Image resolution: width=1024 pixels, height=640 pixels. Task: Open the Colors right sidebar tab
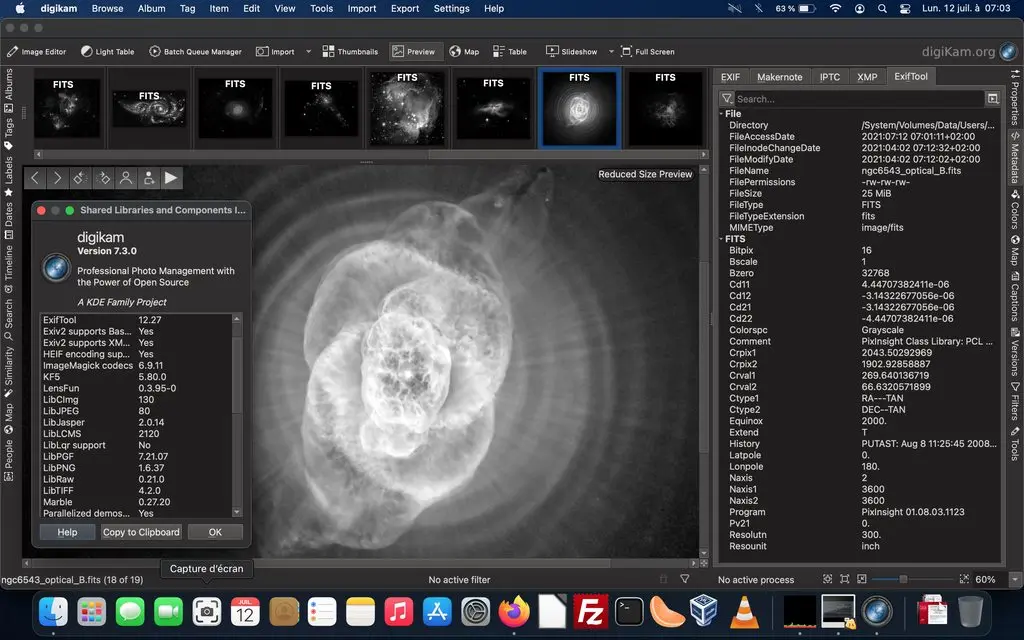1015,209
